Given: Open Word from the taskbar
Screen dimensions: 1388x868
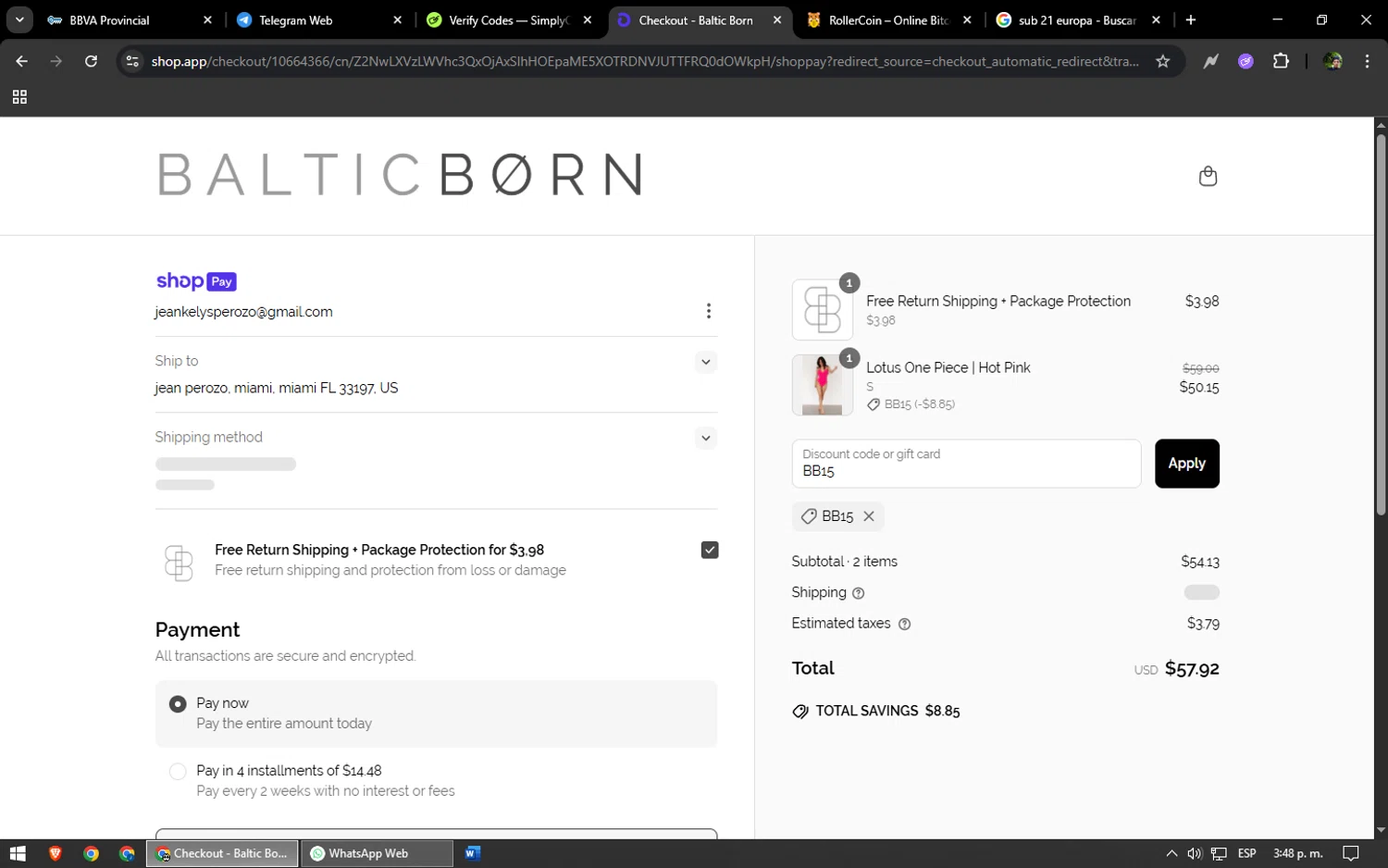Looking at the screenshot, I should click(473, 853).
